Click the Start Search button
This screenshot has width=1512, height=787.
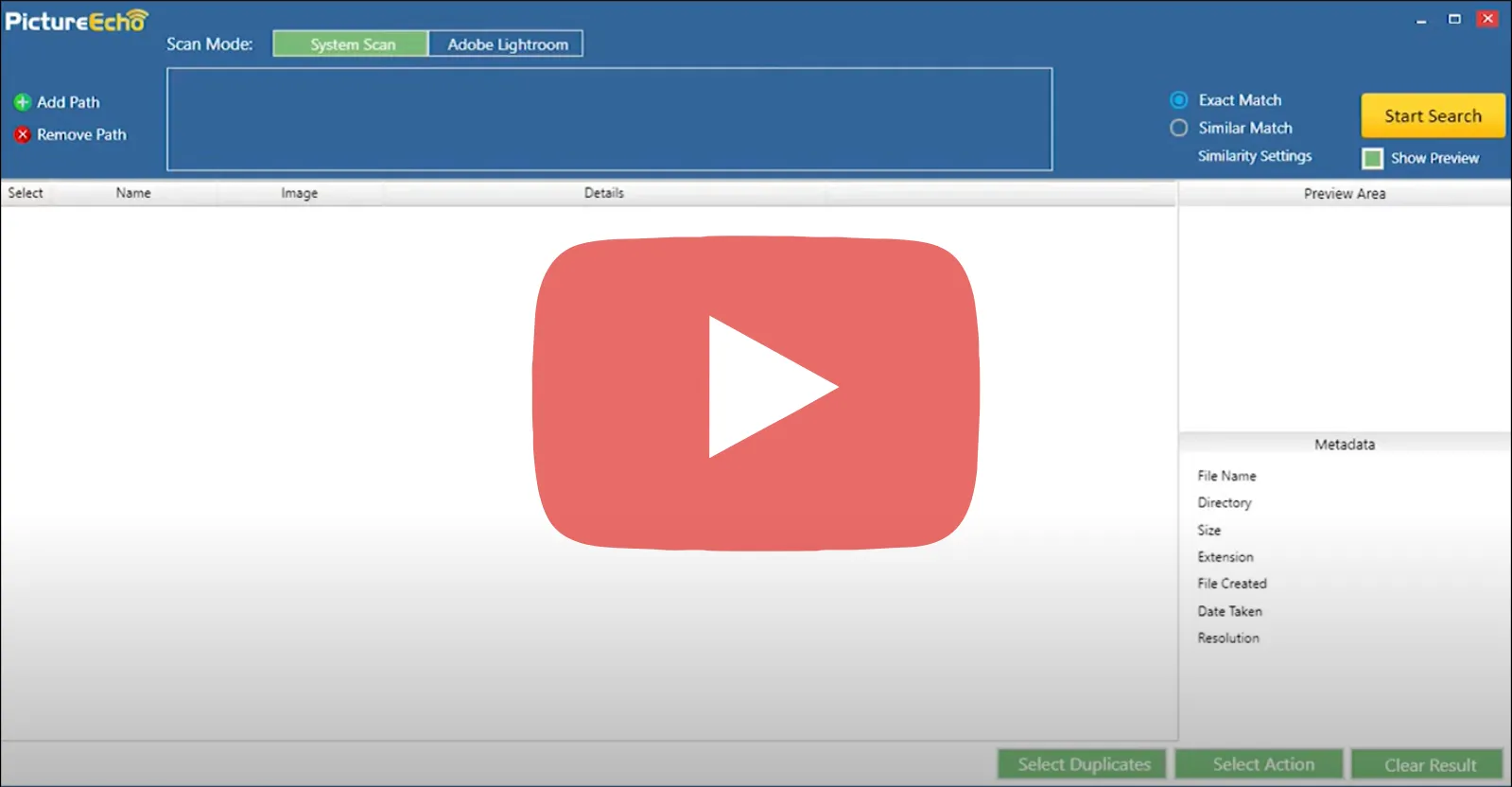(1433, 115)
